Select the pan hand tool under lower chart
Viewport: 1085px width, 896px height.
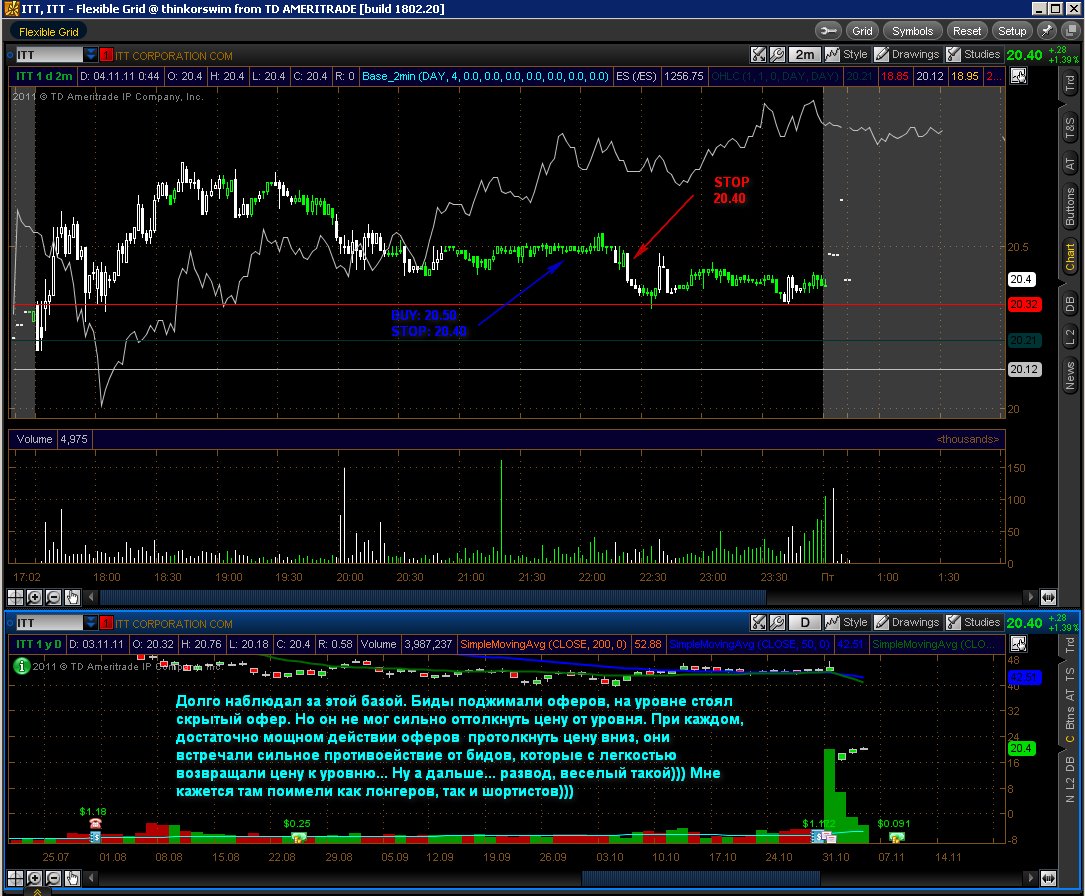click(72, 878)
